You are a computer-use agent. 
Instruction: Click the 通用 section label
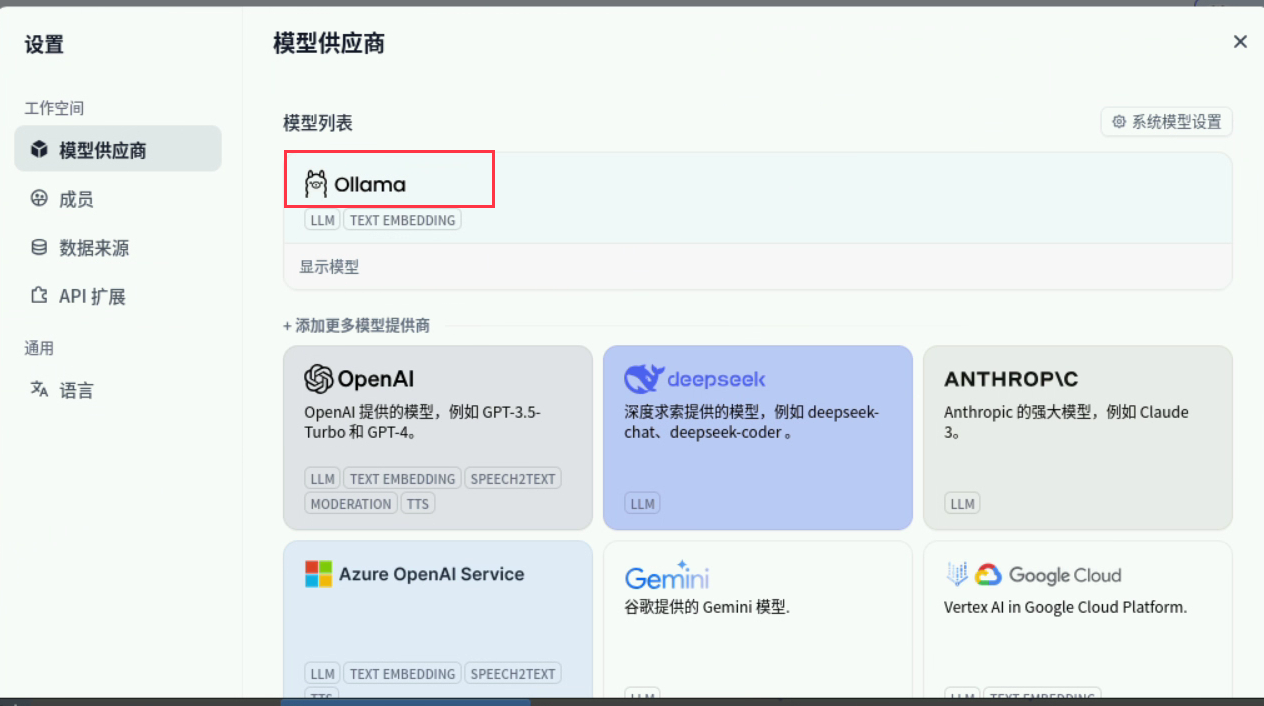(x=39, y=348)
